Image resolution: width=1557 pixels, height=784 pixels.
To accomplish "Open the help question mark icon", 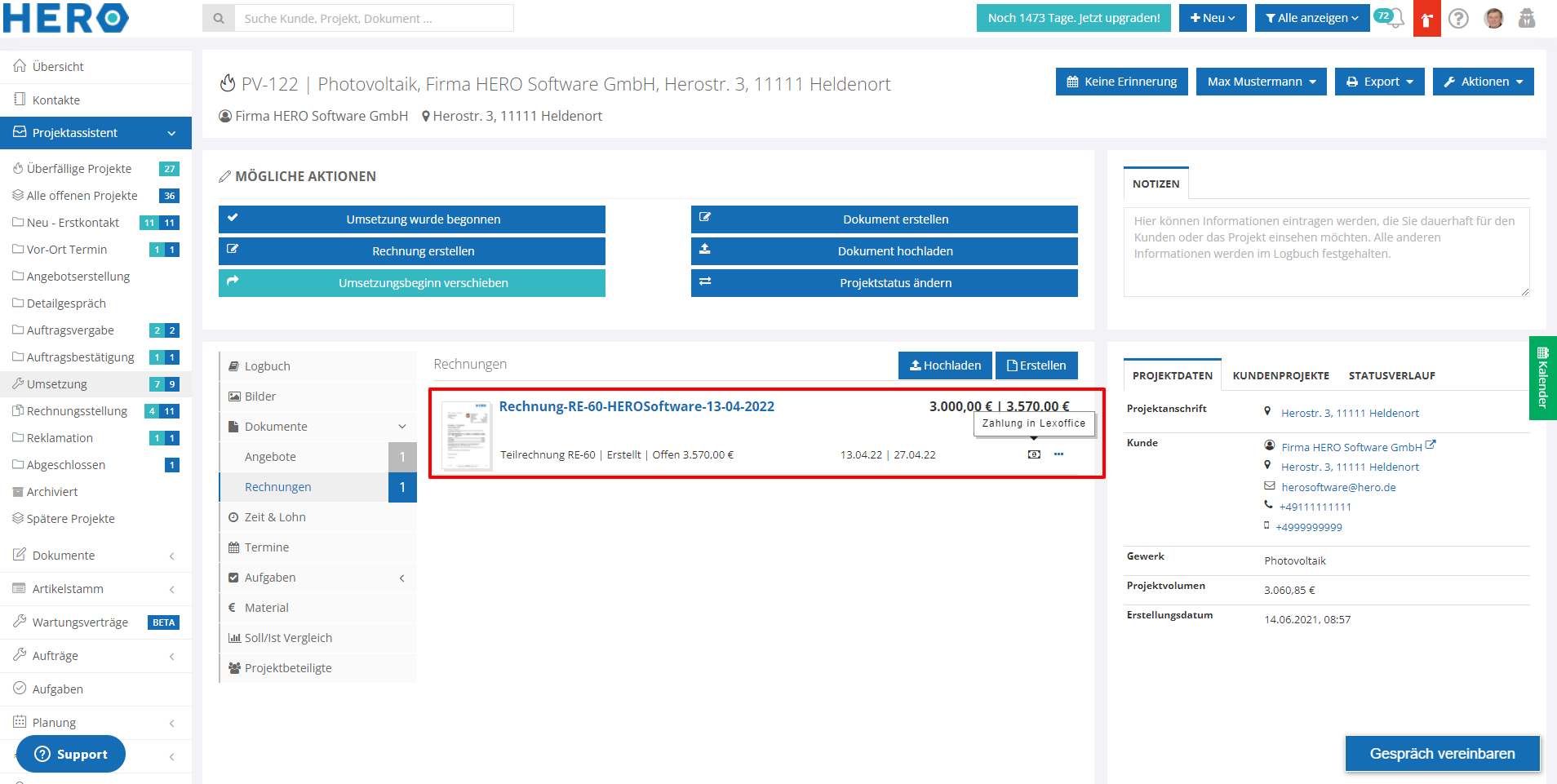I will 1459,18.
